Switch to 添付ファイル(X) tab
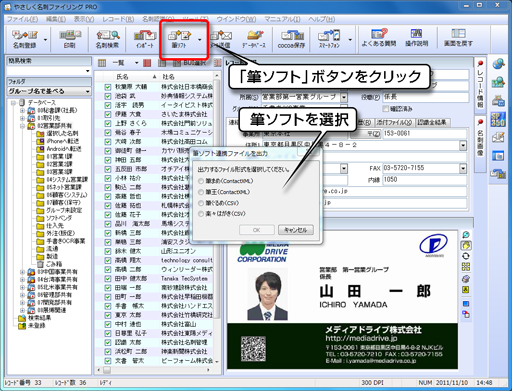 click(394, 122)
